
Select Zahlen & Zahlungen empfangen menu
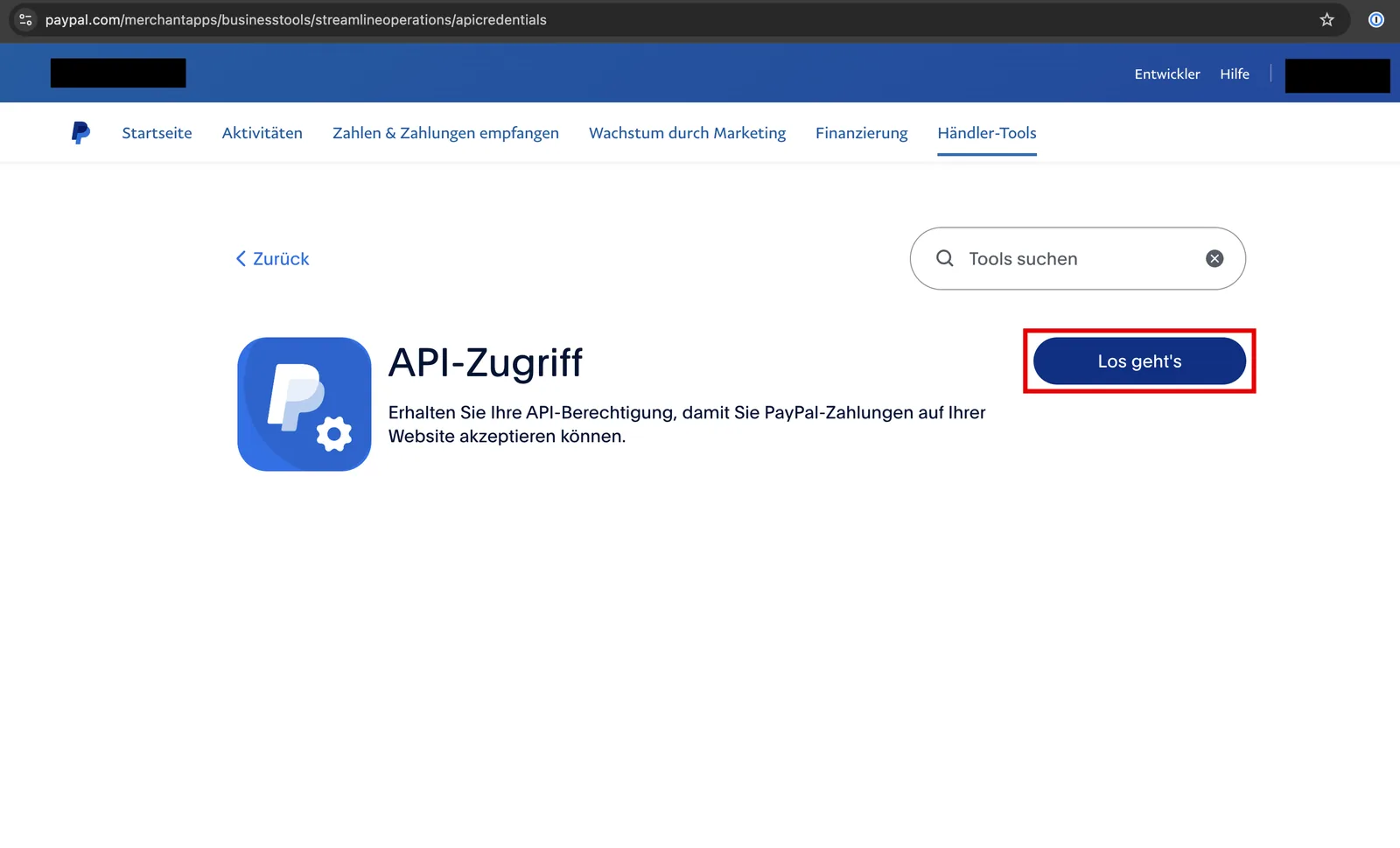click(445, 133)
